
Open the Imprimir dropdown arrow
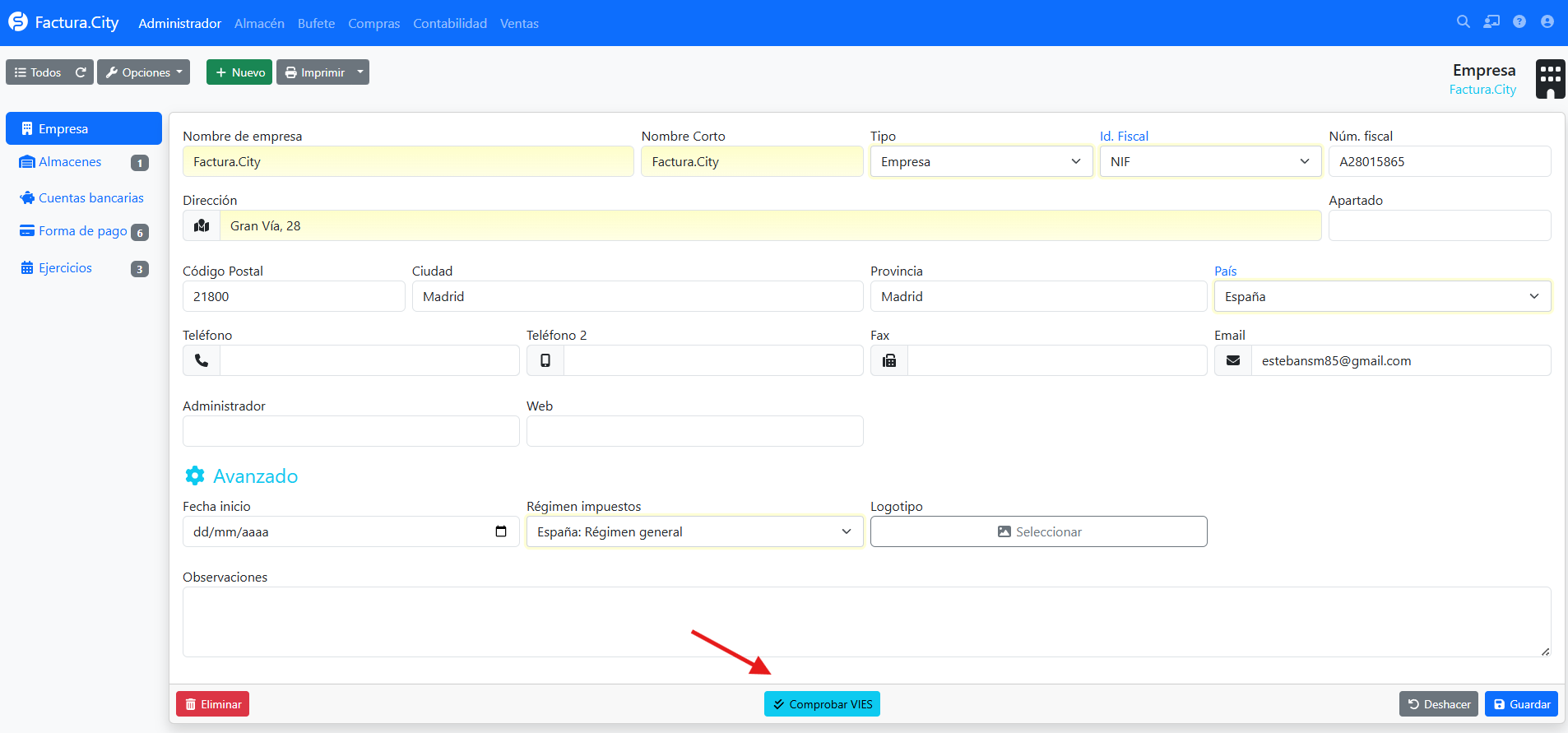[x=360, y=72]
